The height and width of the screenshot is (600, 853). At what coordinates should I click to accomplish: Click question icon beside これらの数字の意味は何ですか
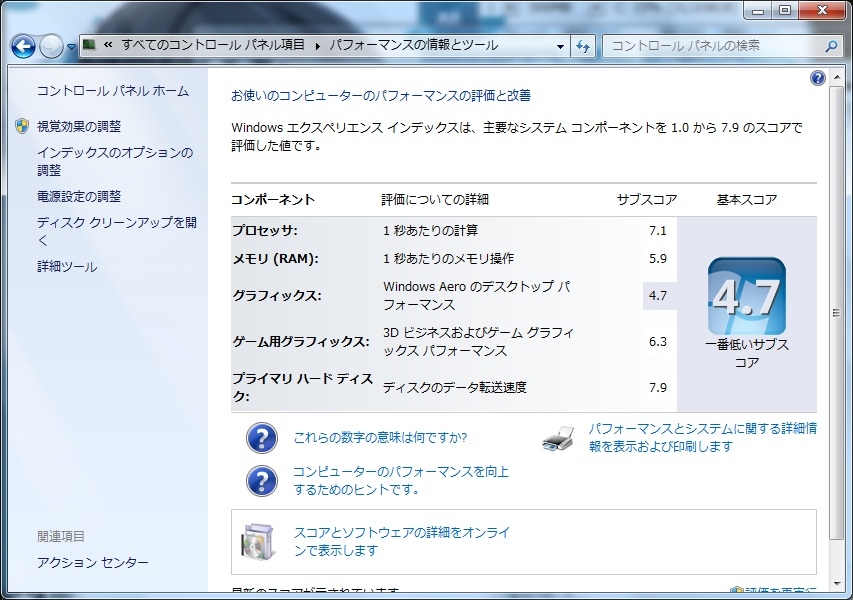[x=261, y=438]
